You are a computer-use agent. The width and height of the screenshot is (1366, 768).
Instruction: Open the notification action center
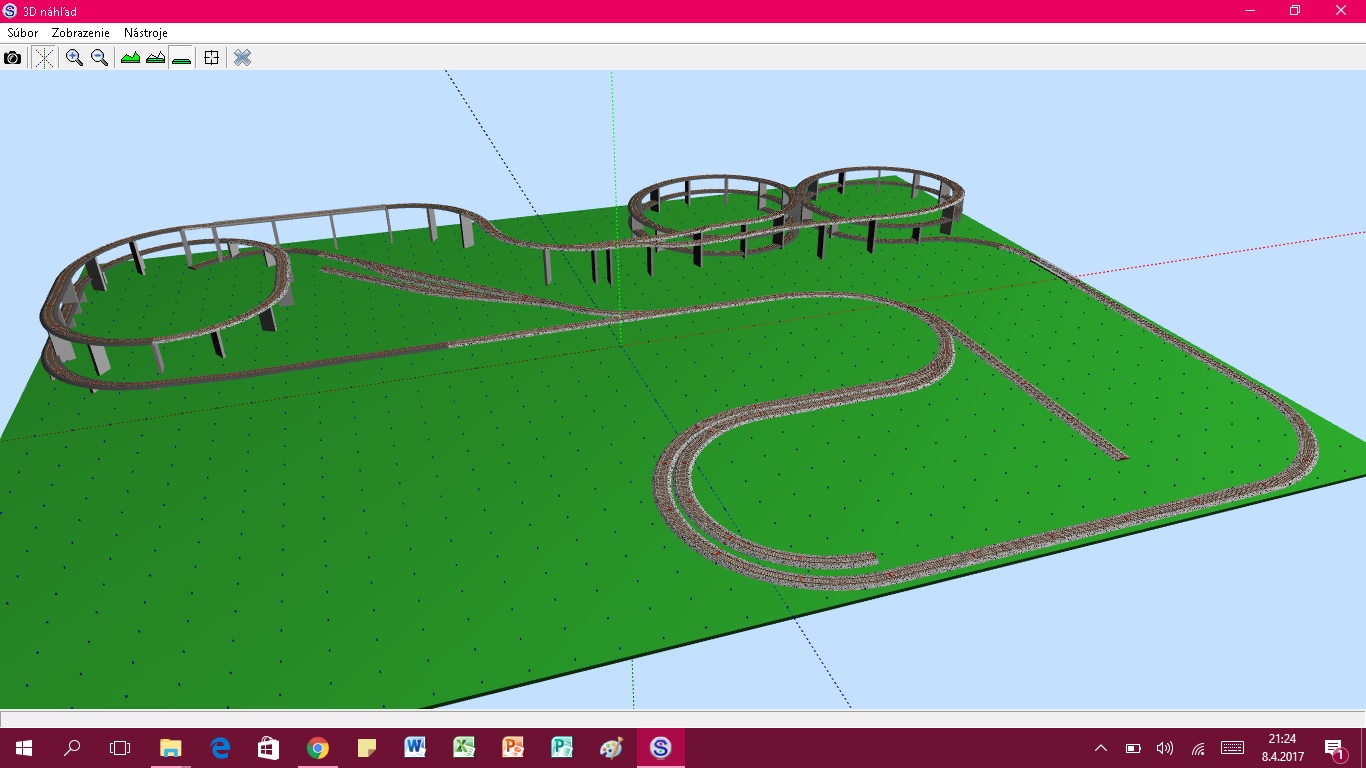coord(1334,748)
